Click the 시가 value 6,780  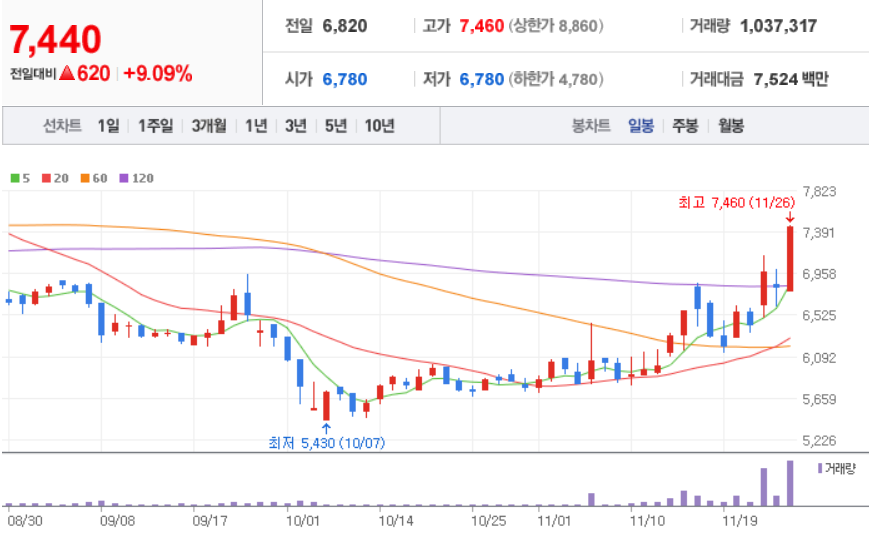click(x=345, y=79)
